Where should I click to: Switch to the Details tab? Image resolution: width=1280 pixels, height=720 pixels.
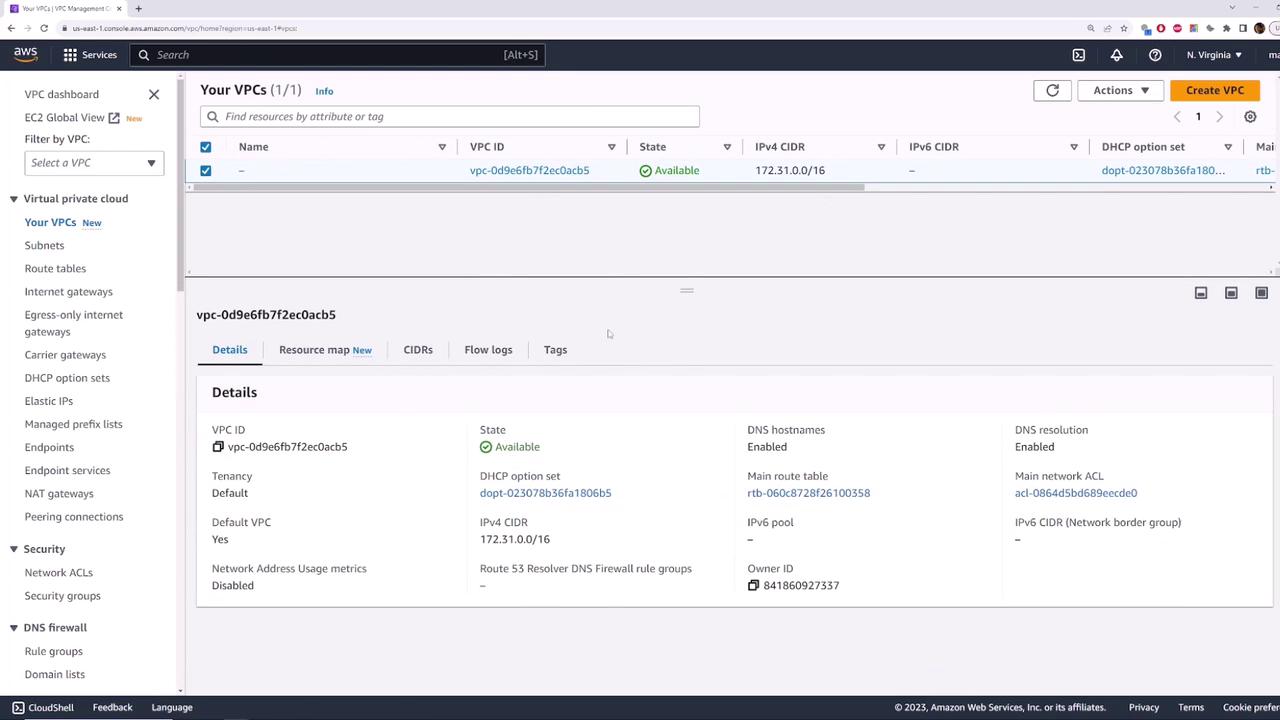point(230,350)
